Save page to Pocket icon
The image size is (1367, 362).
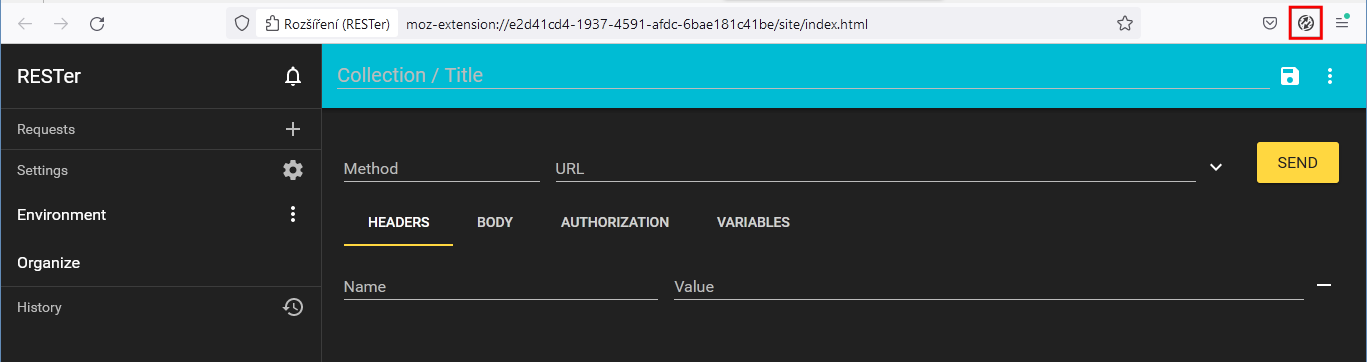click(1268, 23)
